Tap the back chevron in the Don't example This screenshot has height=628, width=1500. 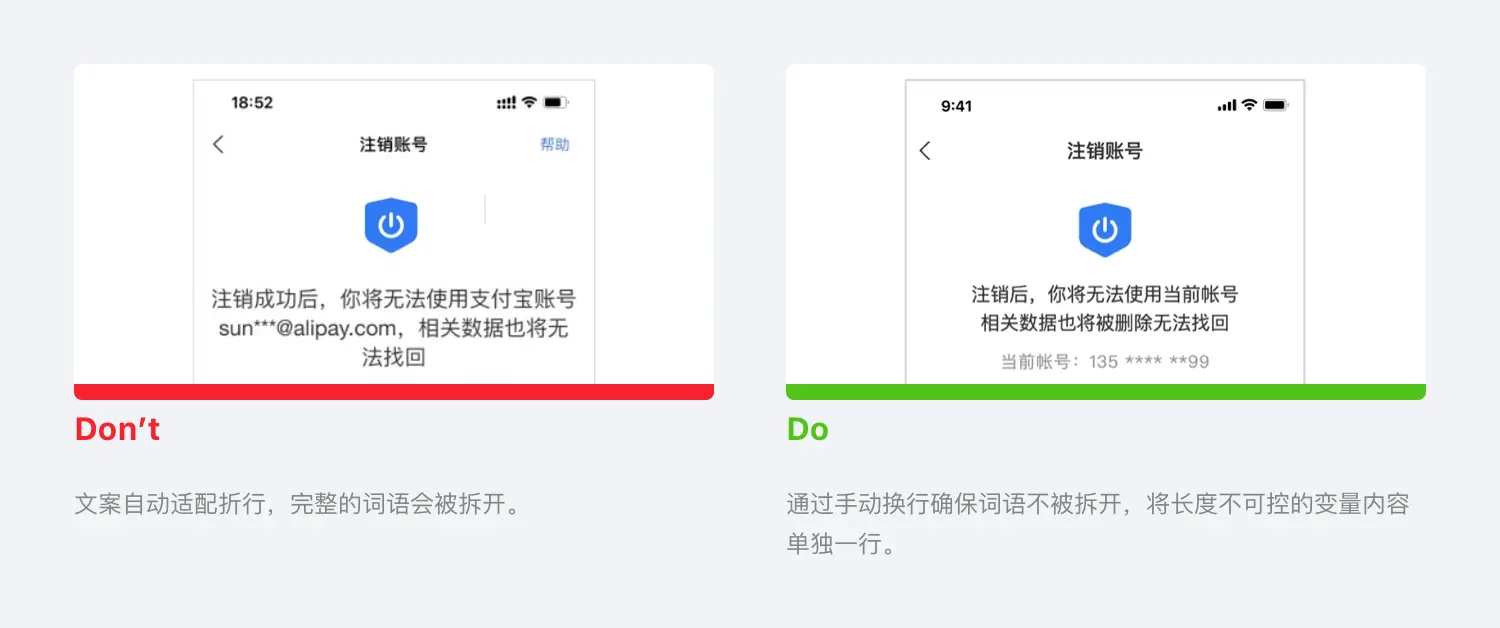pyautogui.click(x=218, y=144)
